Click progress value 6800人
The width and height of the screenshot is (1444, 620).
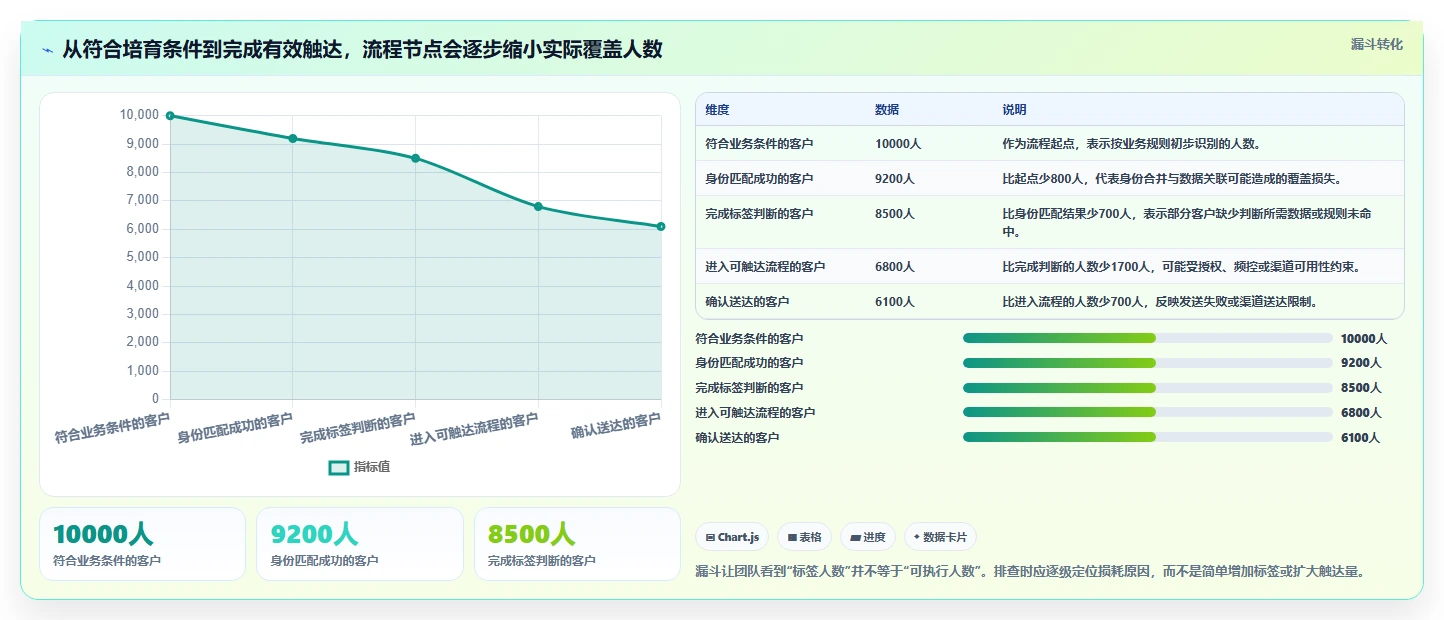(1361, 413)
